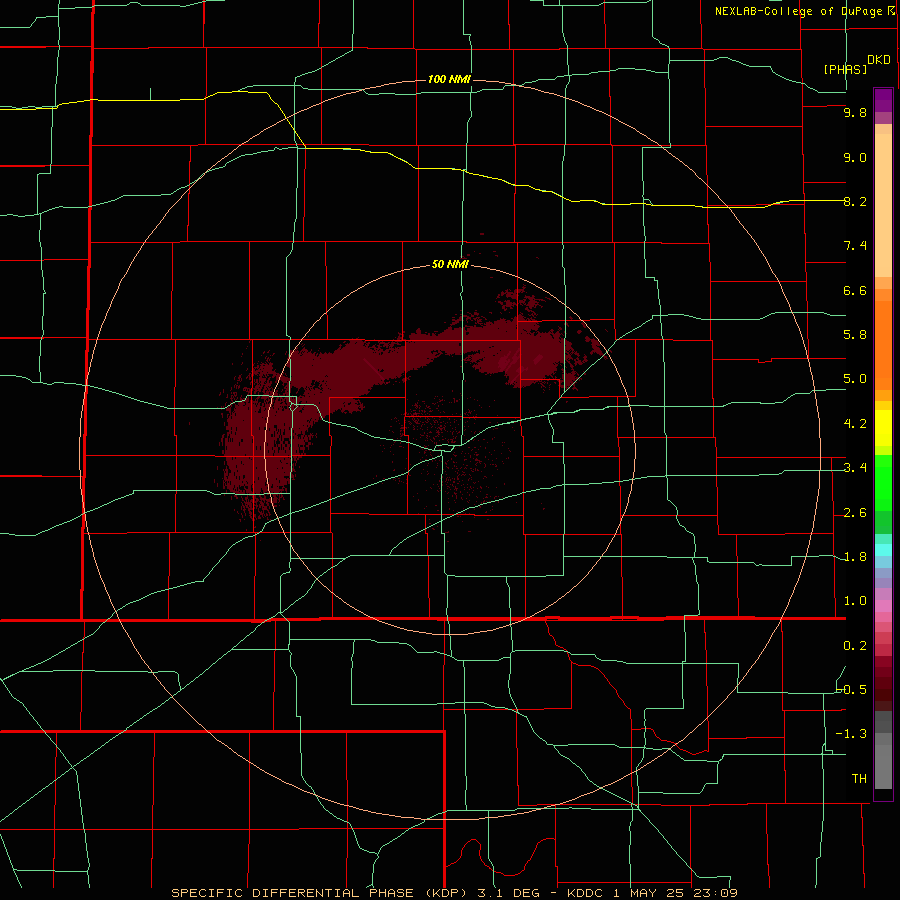Viewport: 900px width, 900px height.
Task: Click the 9.0 scale value
Action: 855,157
